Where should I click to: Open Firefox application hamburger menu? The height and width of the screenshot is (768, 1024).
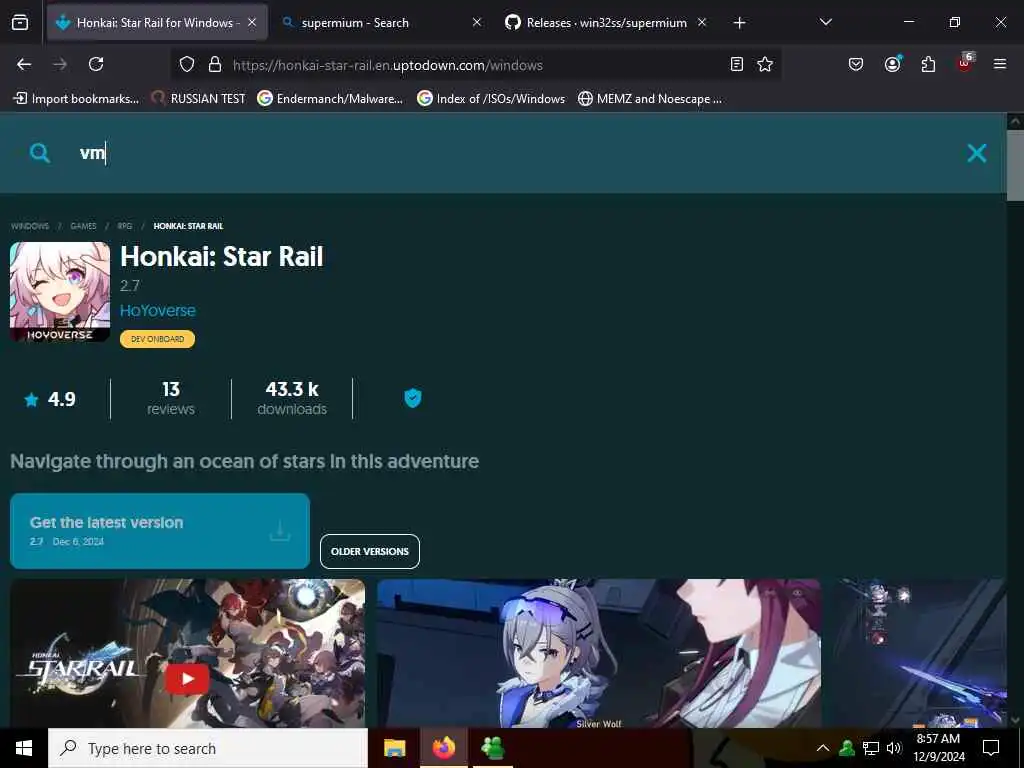[1000, 64]
